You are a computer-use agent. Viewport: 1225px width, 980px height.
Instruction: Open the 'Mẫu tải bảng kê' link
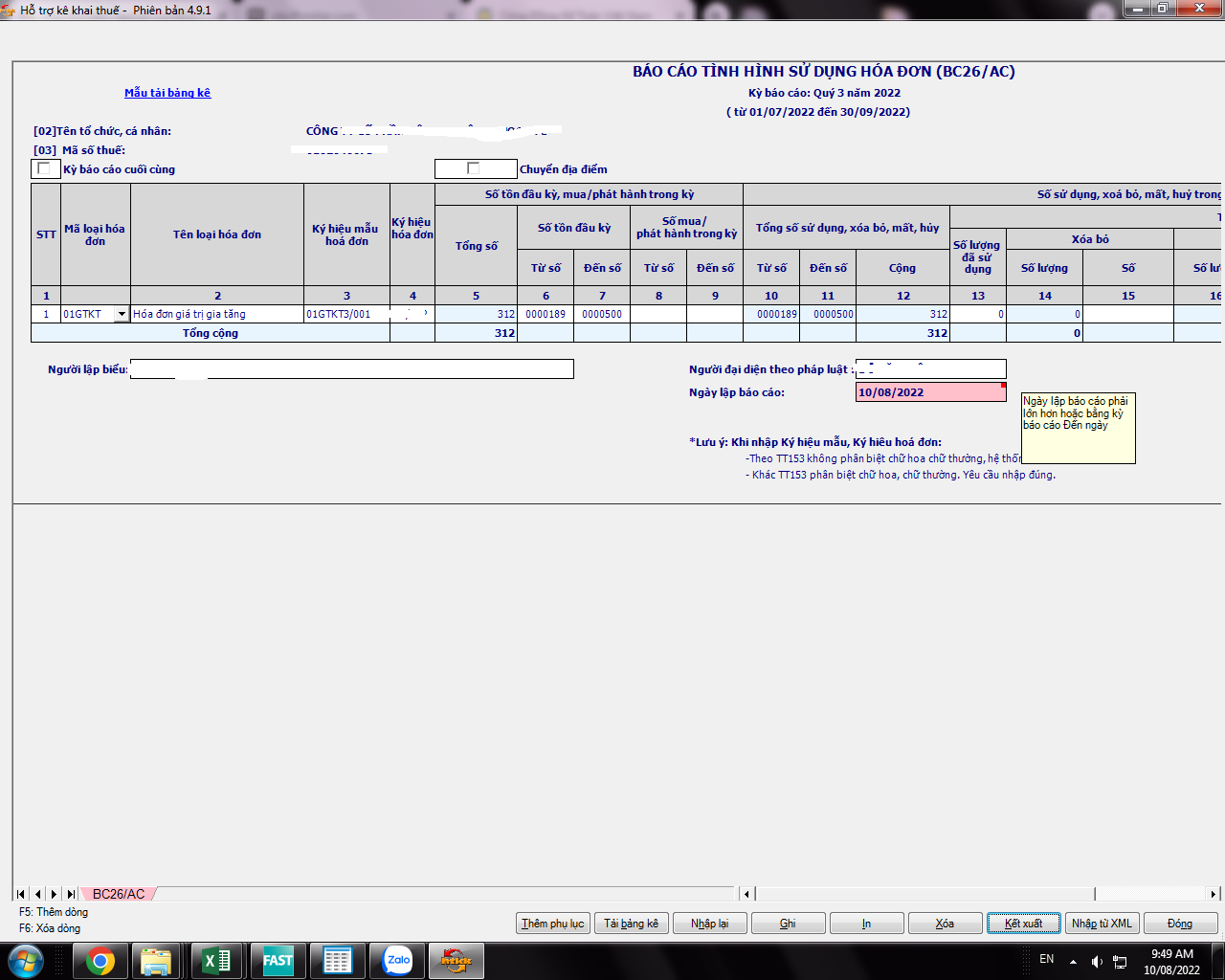pos(167,93)
